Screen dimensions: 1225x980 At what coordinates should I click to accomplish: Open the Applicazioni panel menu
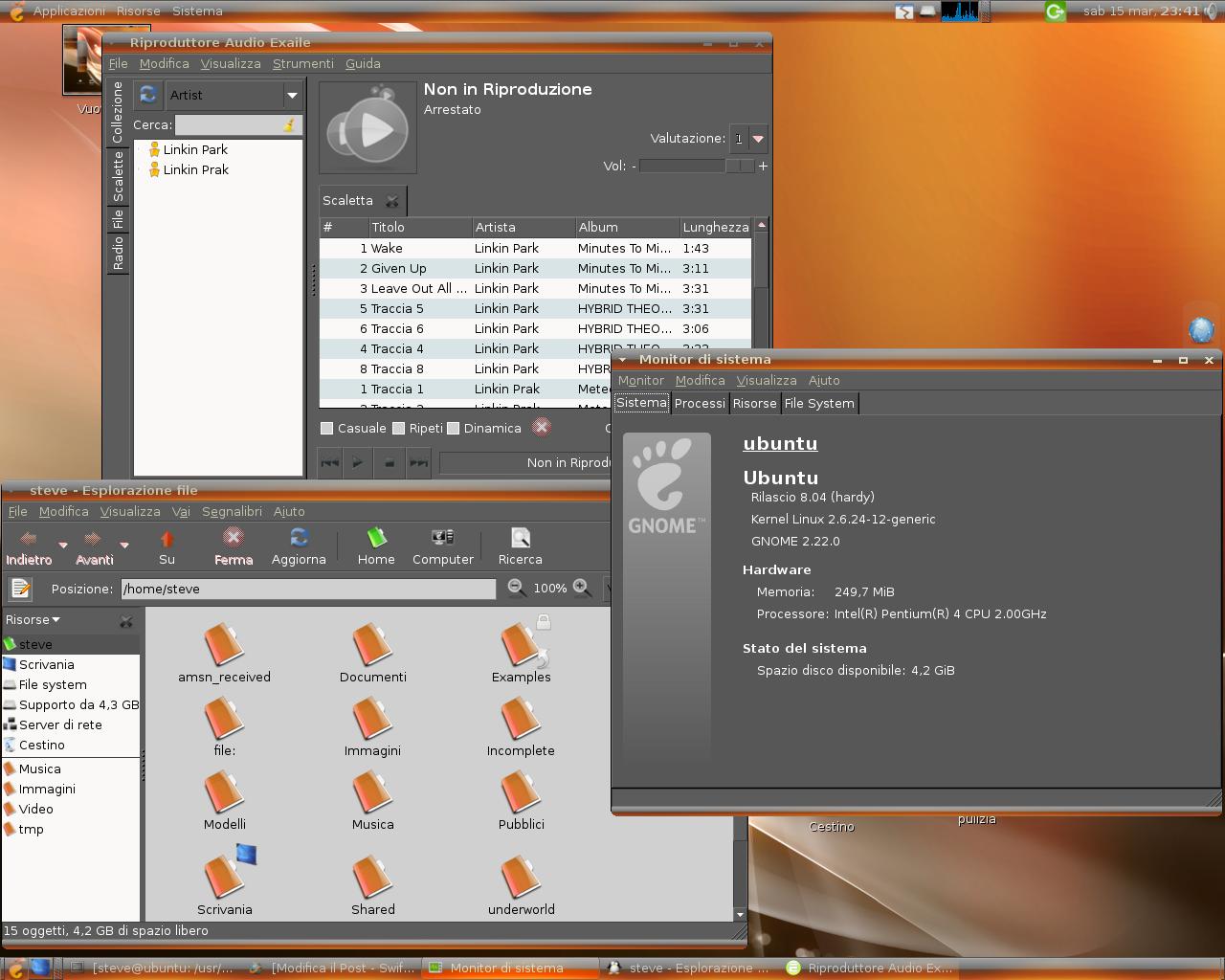tap(69, 11)
